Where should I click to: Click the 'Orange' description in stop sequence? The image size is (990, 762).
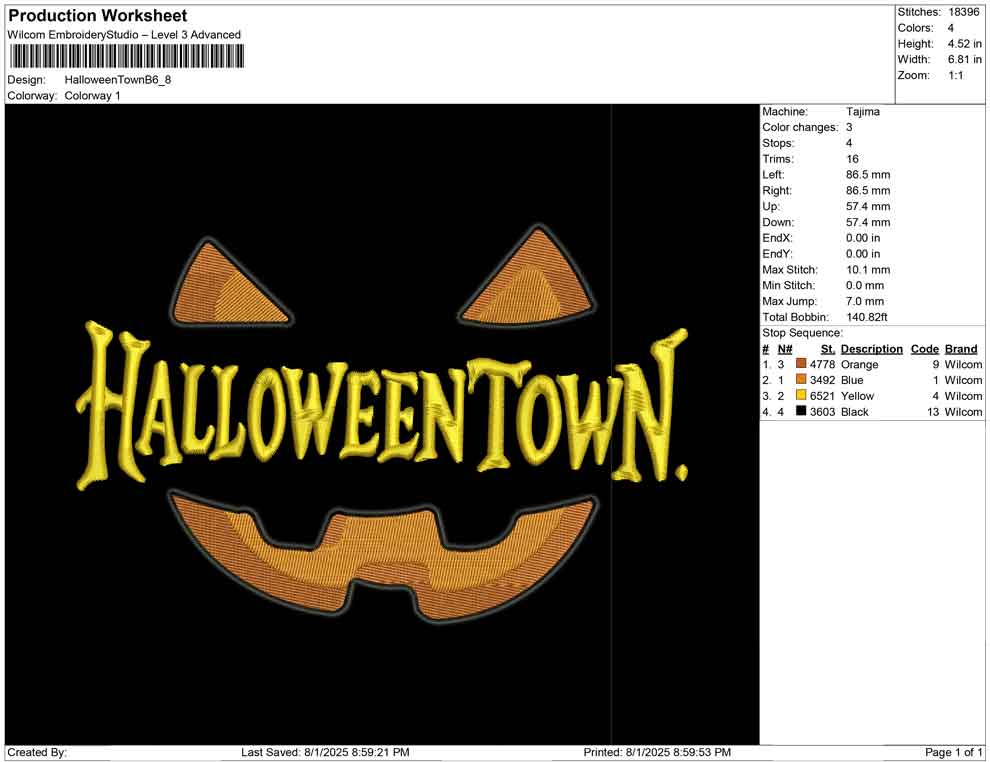pyautogui.click(x=859, y=364)
